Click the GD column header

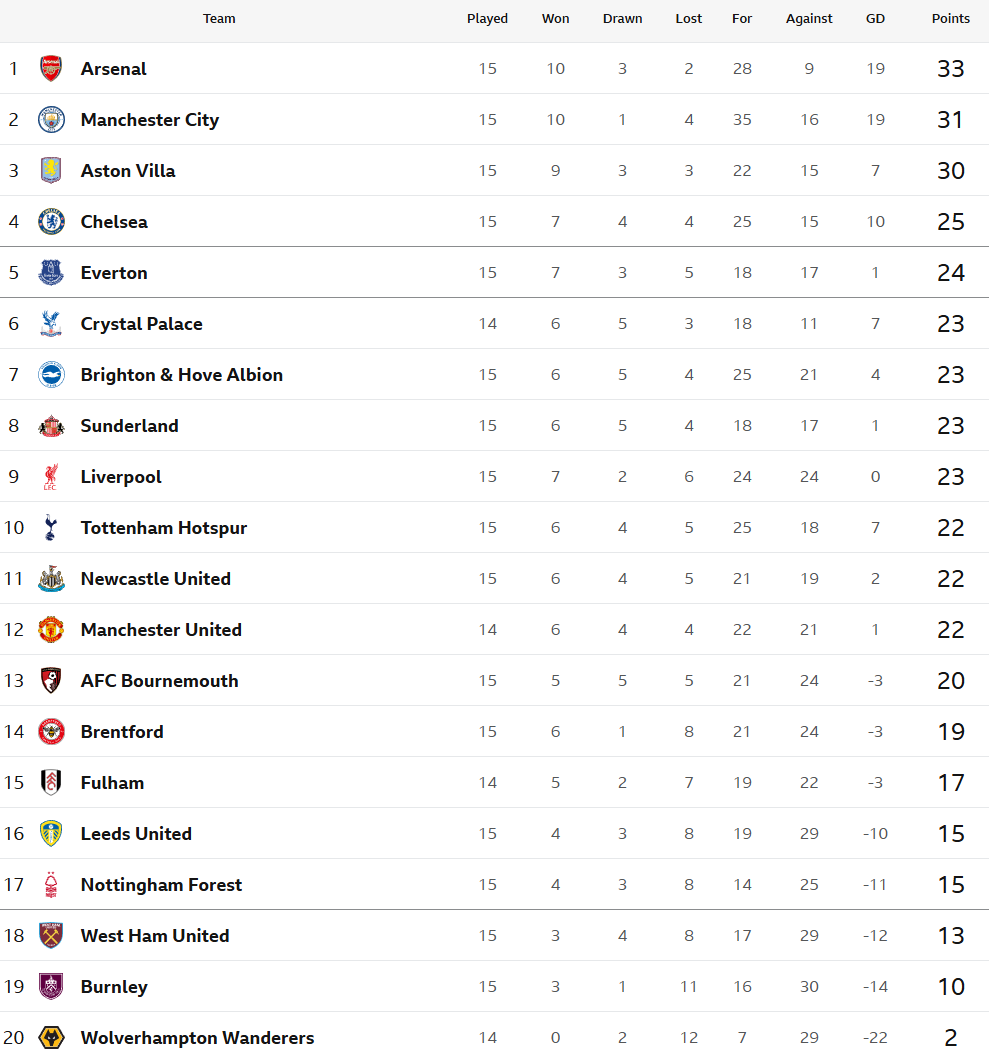875,19
